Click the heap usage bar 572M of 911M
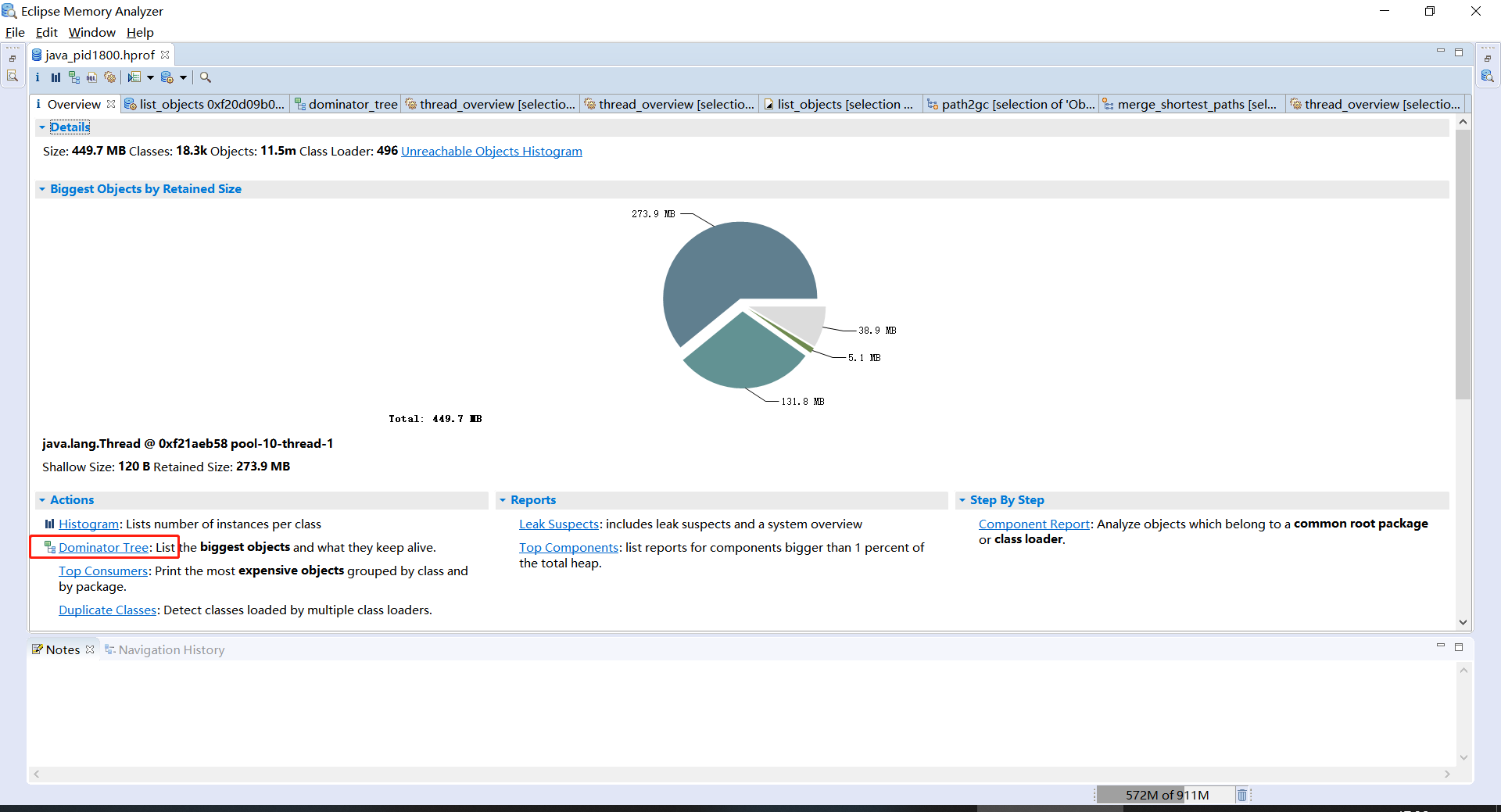Viewport: 1501px width, 812px height. pyautogui.click(x=1166, y=795)
